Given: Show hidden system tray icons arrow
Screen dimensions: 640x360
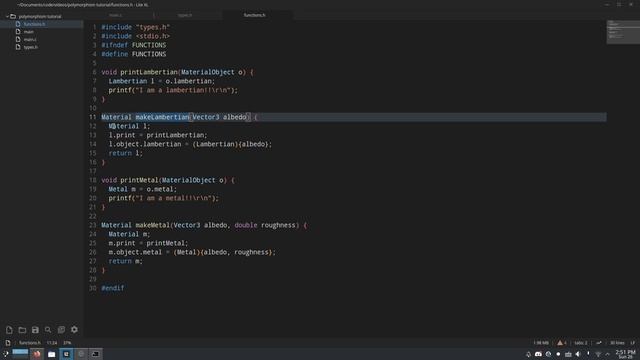Looking at the screenshot, I should [608, 354].
